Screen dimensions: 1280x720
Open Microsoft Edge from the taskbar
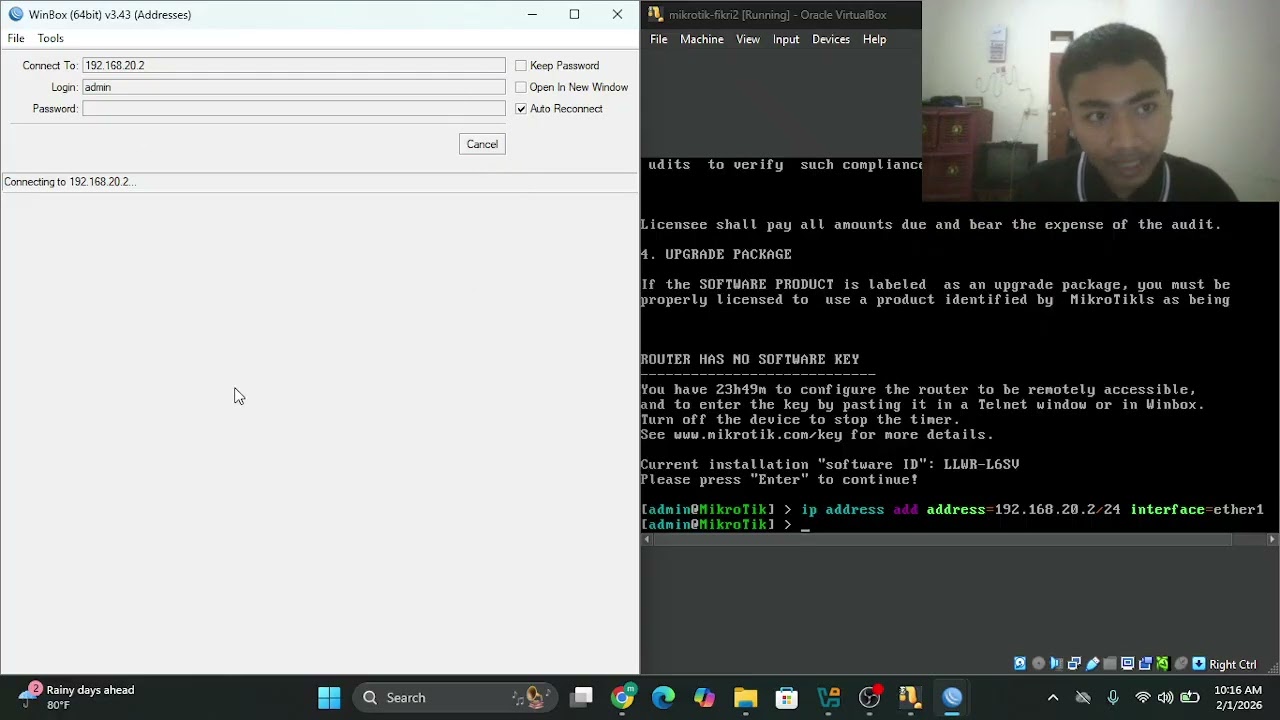[663, 697]
